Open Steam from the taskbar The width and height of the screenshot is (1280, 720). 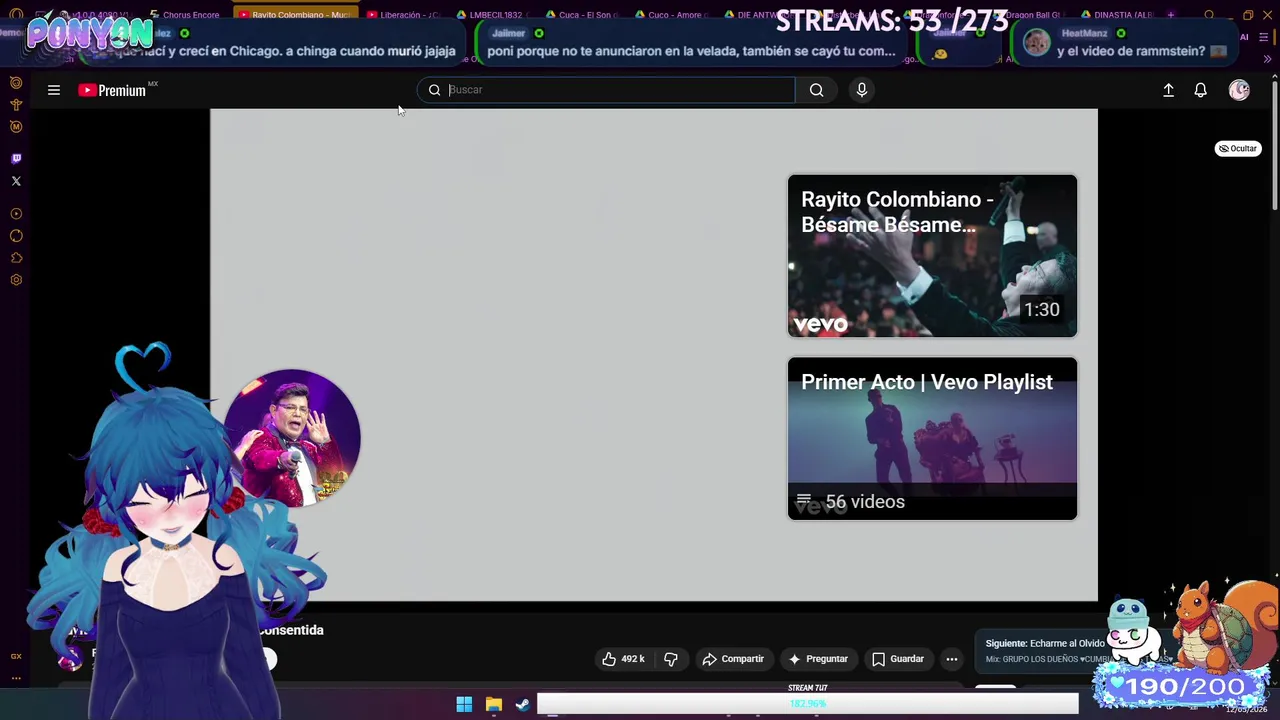pos(523,705)
